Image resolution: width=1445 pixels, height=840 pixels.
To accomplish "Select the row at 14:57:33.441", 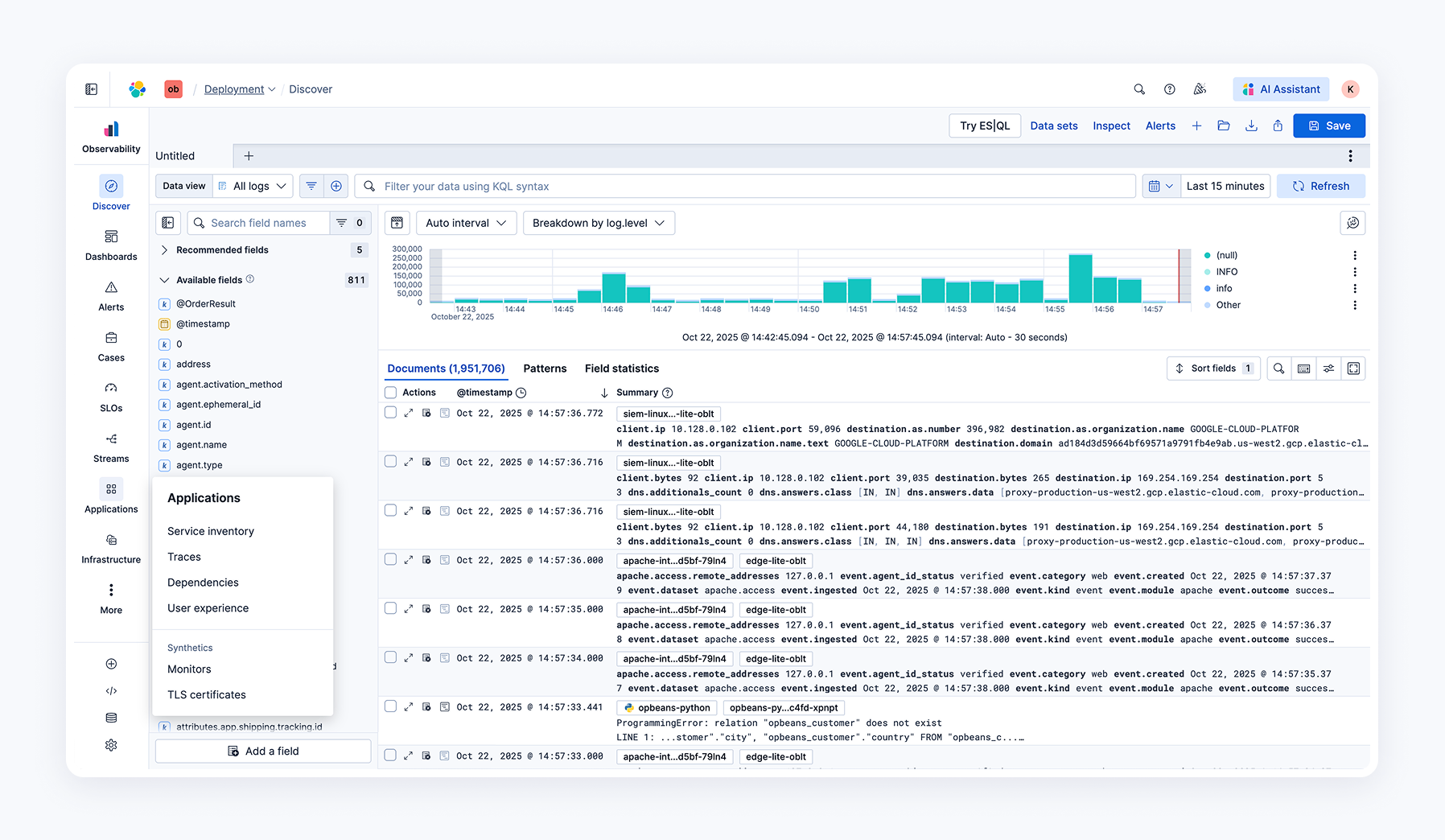I will click(x=391, y=707).
